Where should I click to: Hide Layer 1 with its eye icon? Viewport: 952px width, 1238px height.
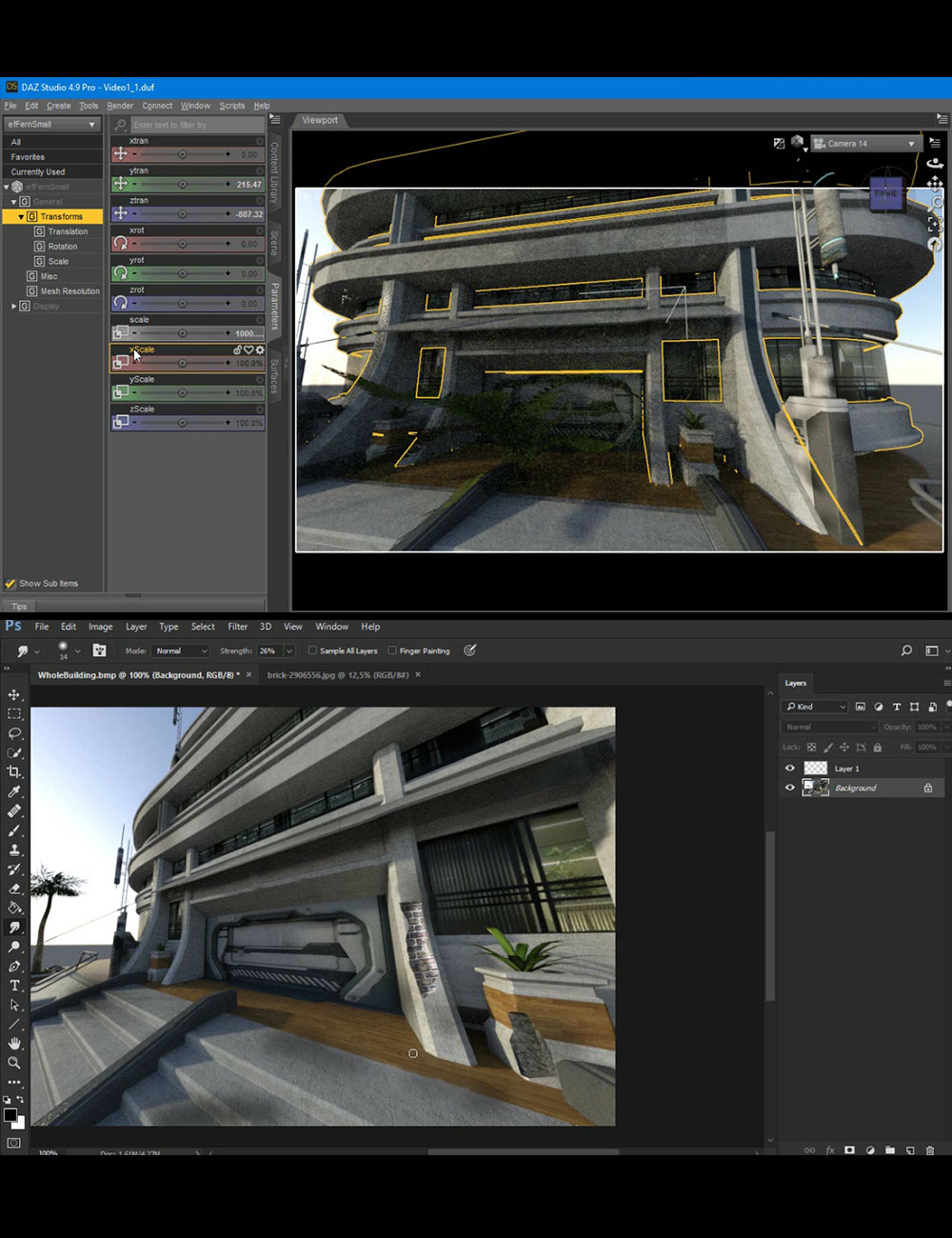[x=789, y=769]
